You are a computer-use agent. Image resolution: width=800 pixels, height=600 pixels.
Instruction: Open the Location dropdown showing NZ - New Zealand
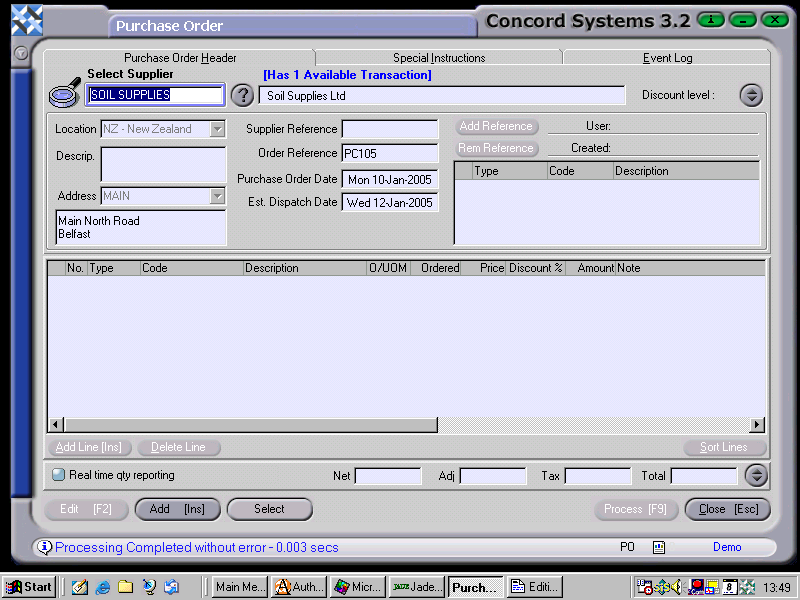218,129
